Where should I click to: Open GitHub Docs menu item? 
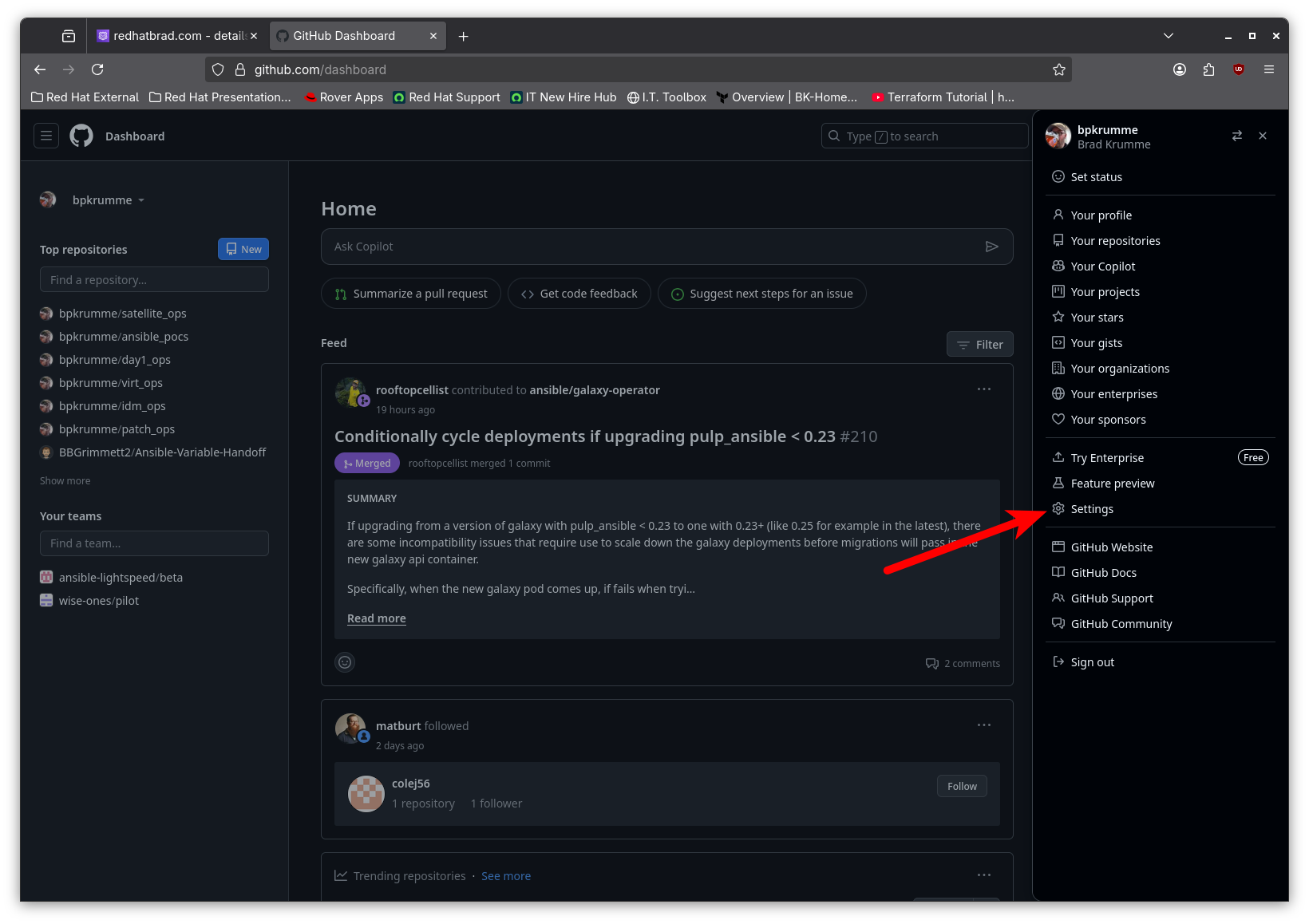tap(1161, 572)
